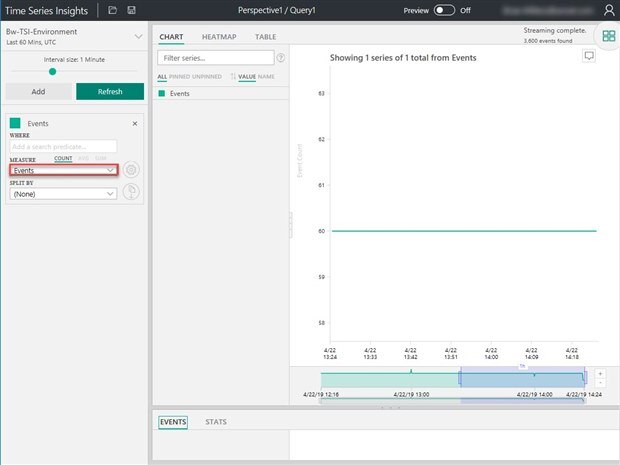This screenshot has height=465, width=620.
Task: Click the Add button
Action: click(x=38, y=92)
